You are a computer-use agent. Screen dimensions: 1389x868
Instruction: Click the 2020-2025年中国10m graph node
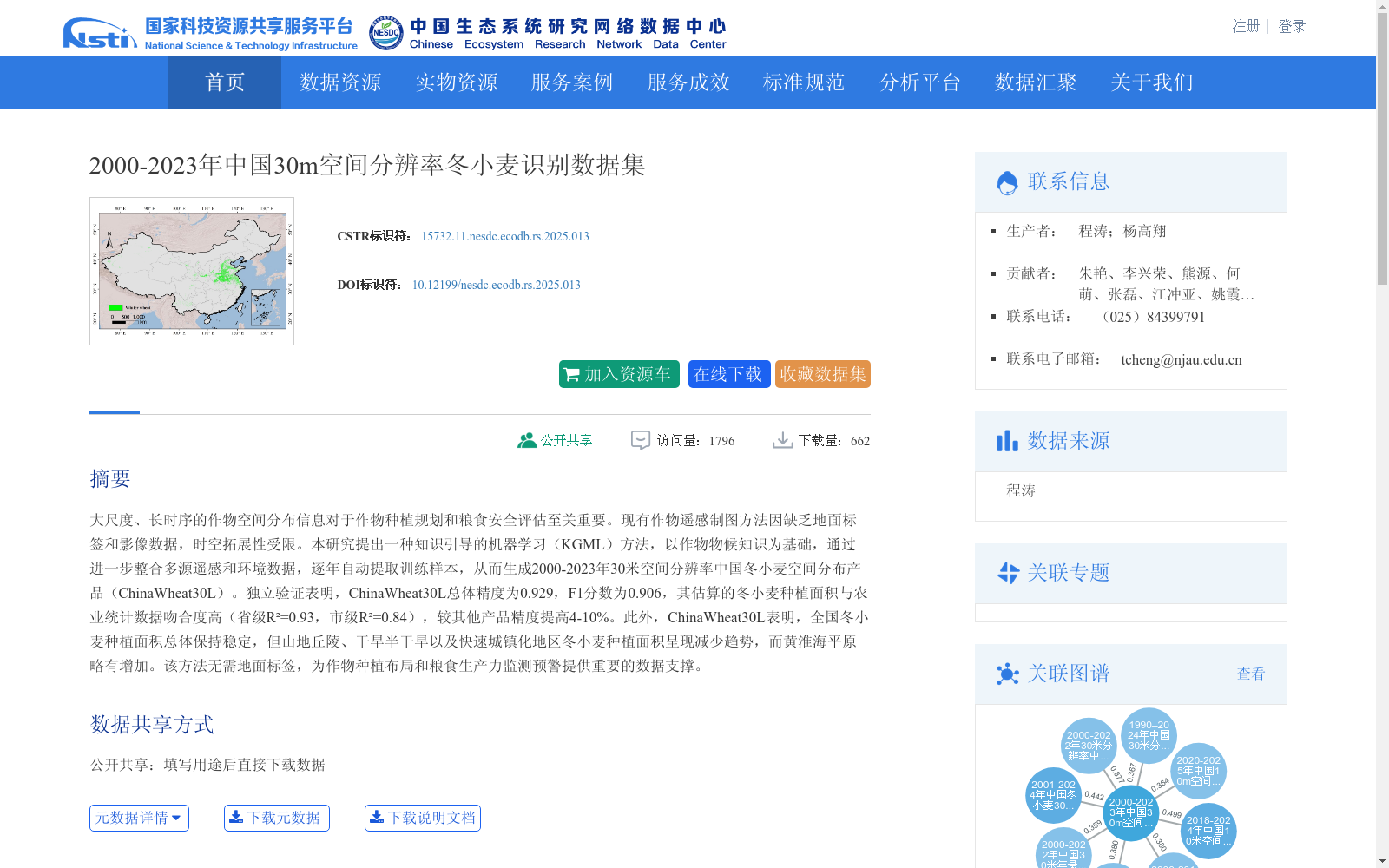point(1198,771)
